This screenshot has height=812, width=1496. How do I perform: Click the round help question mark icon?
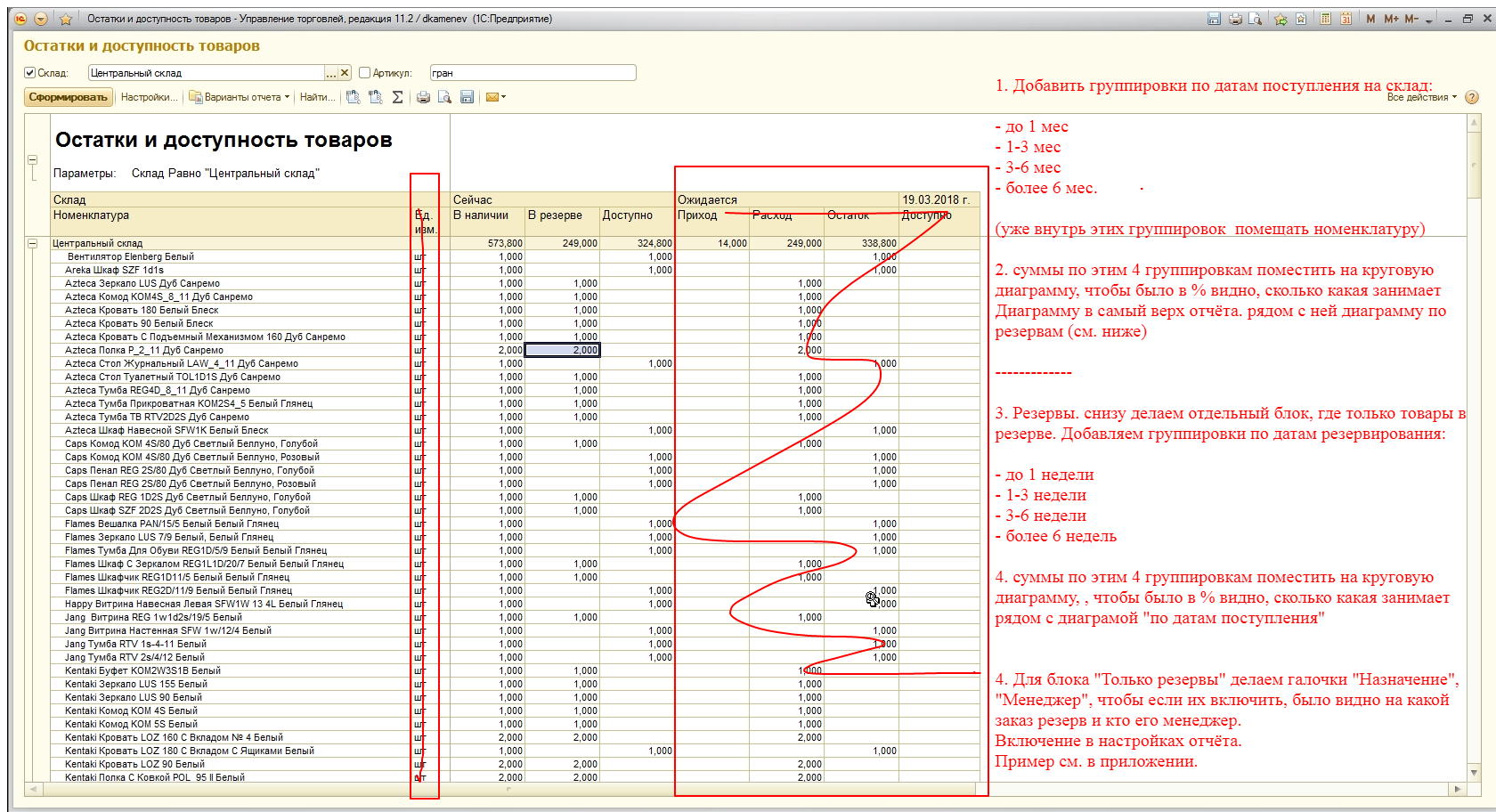tap(1472, 97)
